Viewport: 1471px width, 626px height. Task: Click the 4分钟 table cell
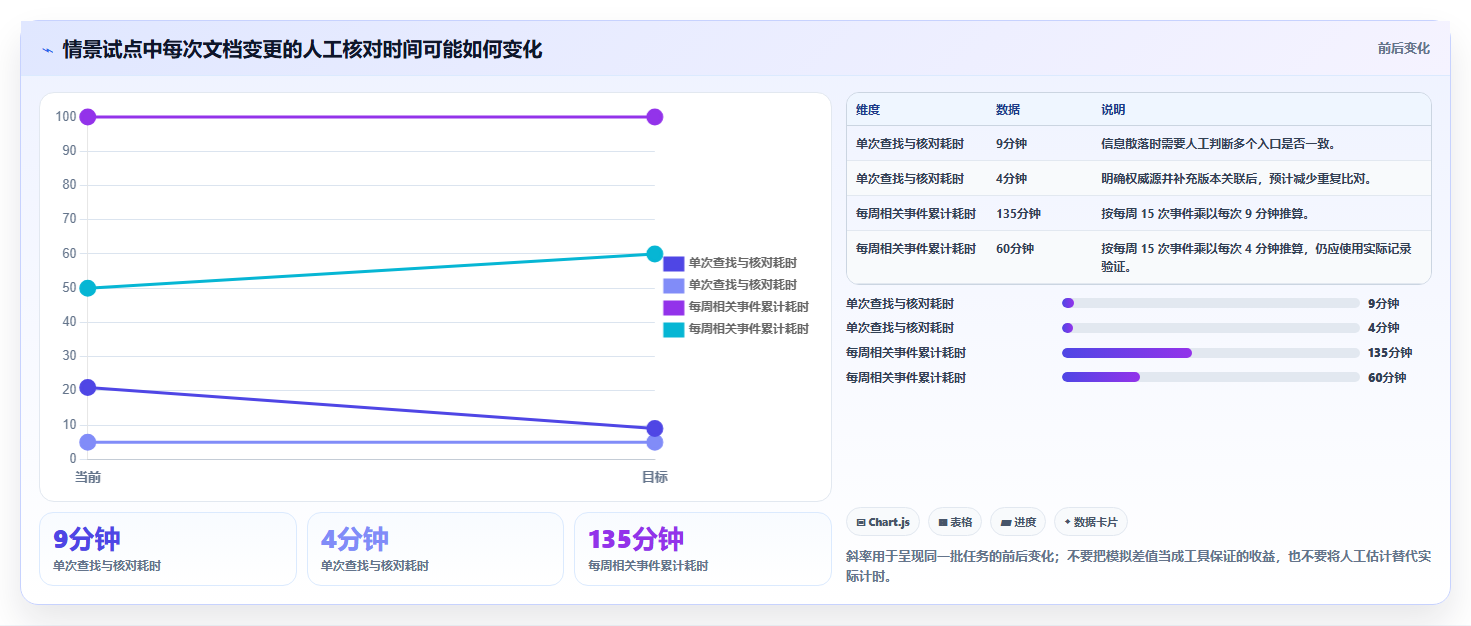1011,179
